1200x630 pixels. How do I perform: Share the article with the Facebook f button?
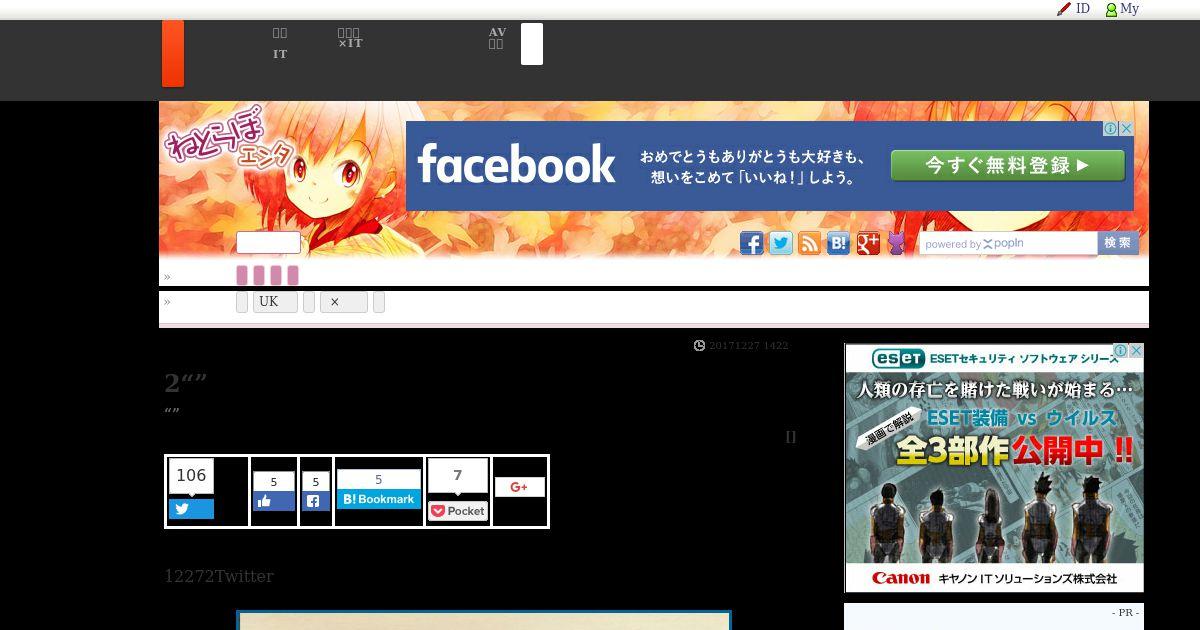315,501
